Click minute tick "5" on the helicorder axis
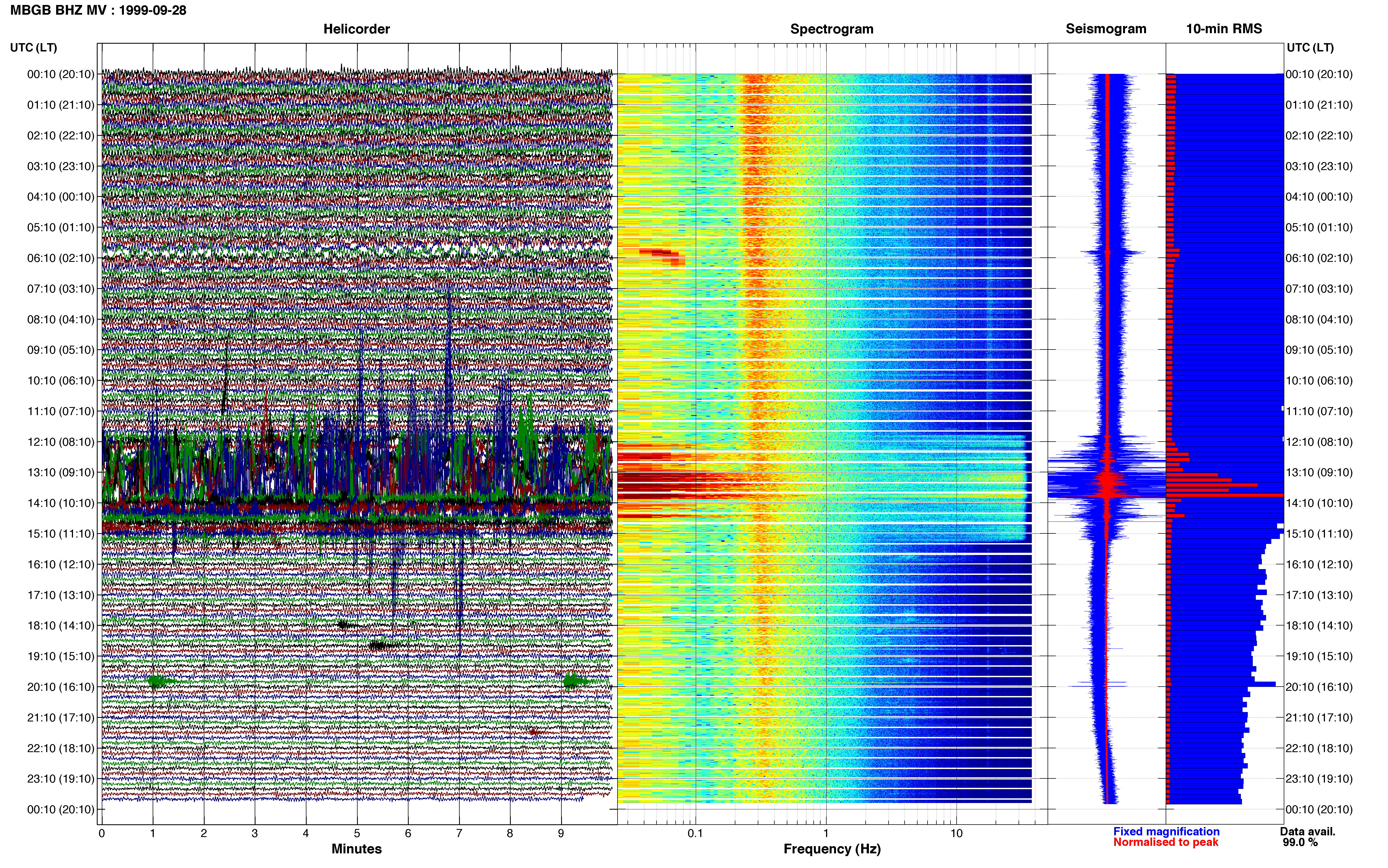The width and height of the screenshot is (1388, 868). click(x=357, y=833)
